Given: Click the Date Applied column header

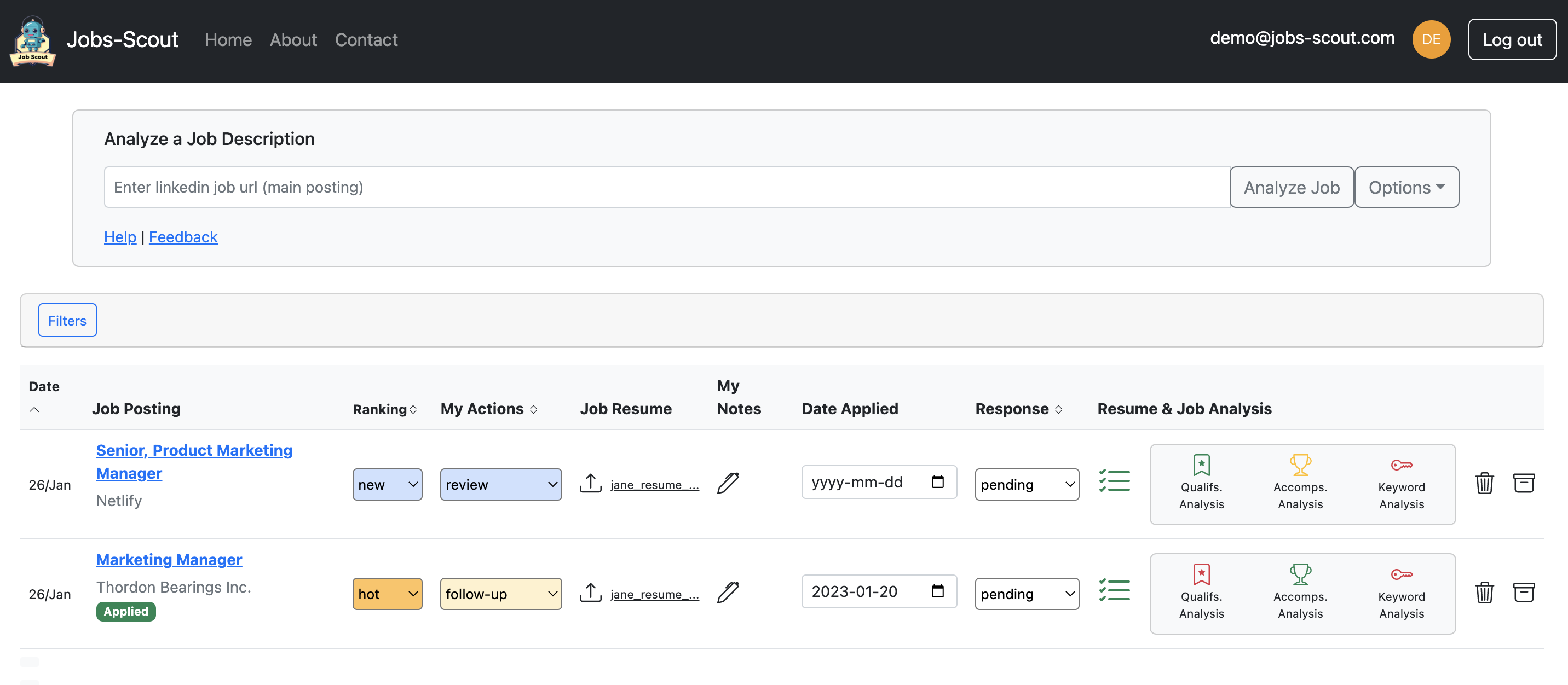Looking at the screenshot, I should point(850,409).
